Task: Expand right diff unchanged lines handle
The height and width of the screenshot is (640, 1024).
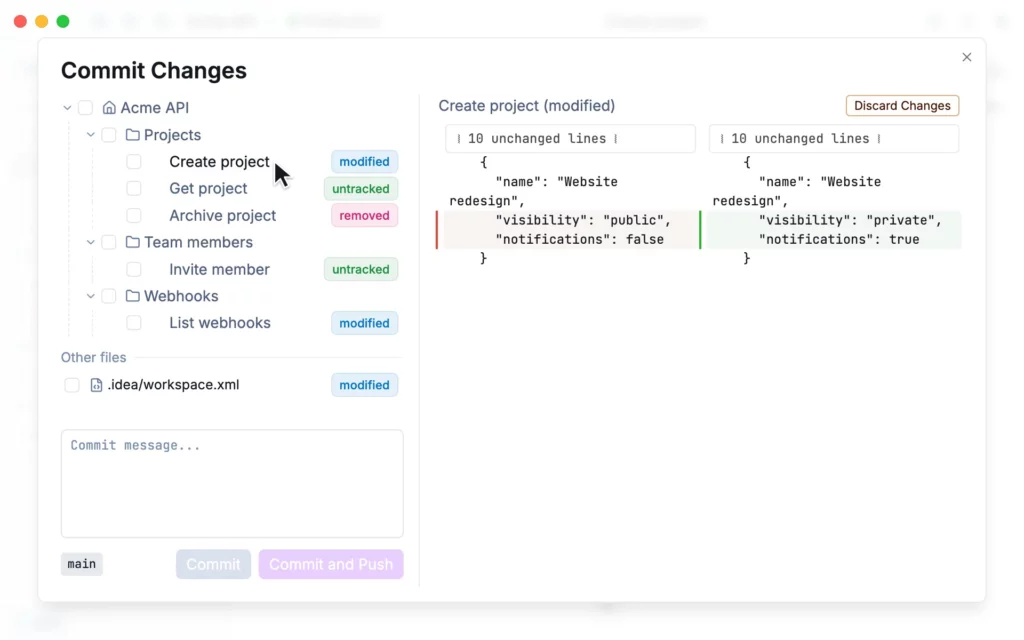Action: tap(834, 138)
